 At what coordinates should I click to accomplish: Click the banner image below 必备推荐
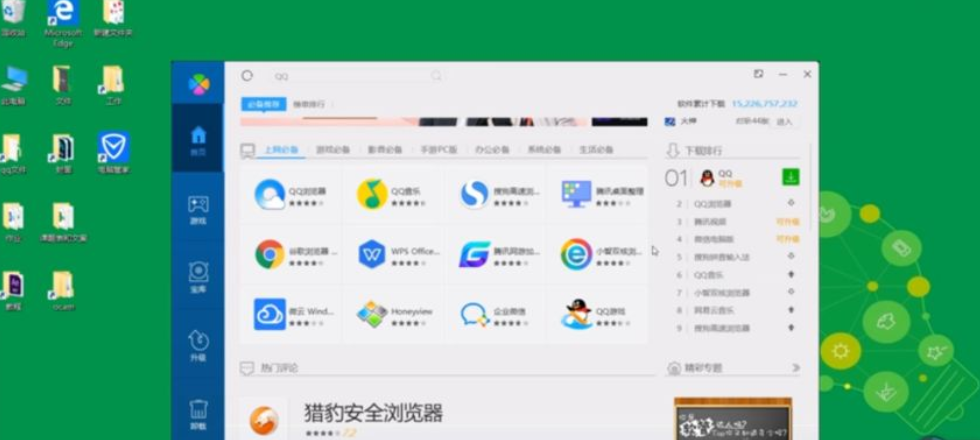[444, 121]
